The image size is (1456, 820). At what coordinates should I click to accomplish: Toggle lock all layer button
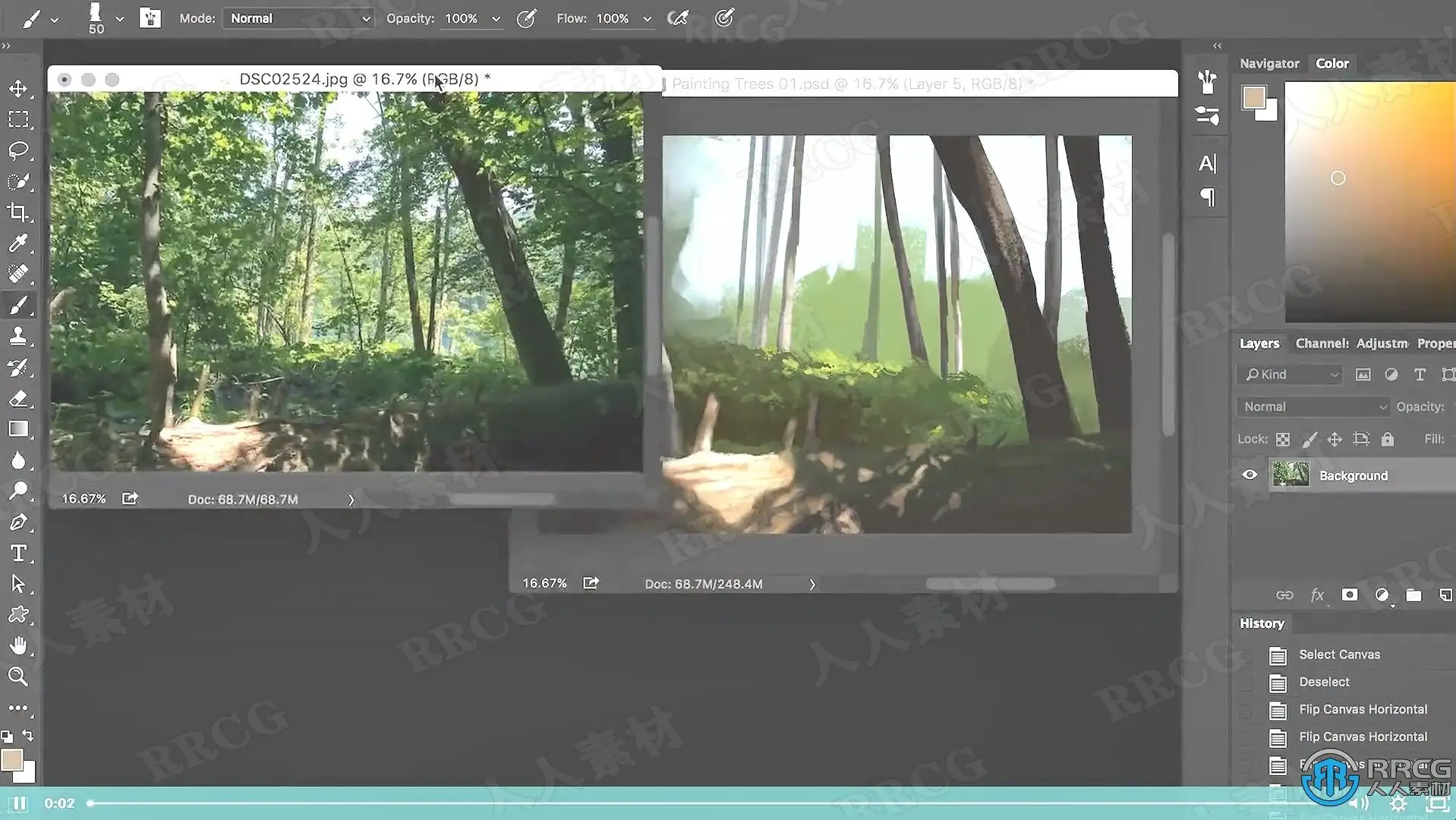tap(1388, 439)
